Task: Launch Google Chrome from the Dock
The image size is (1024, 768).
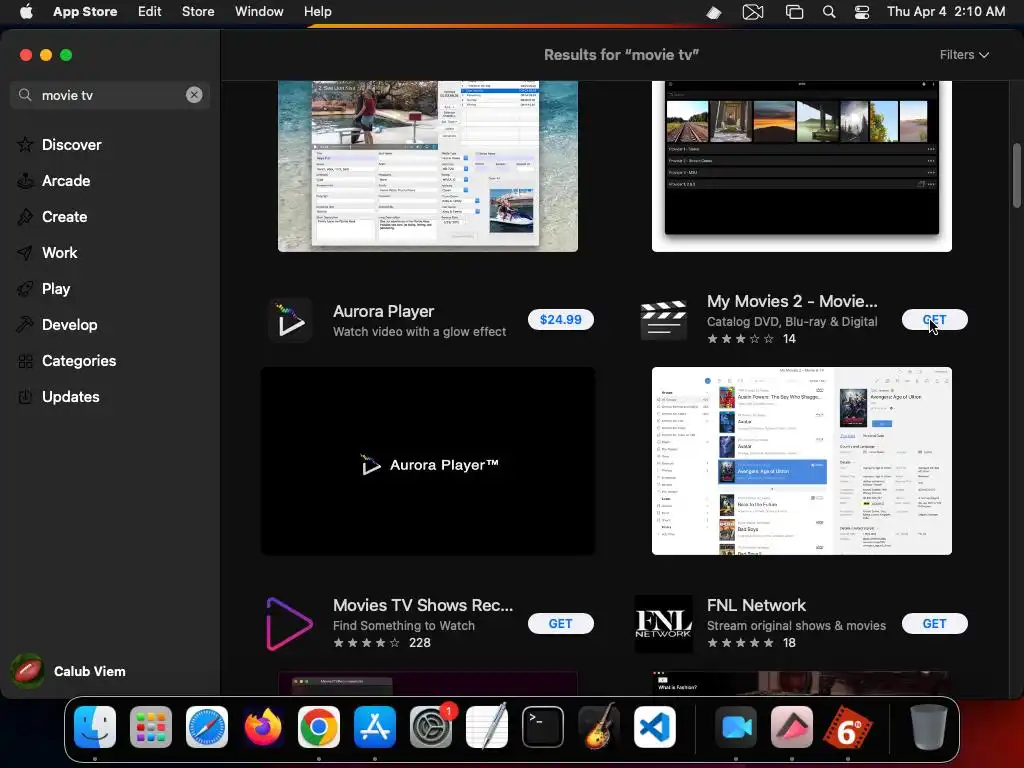Action: coord(319,727)
